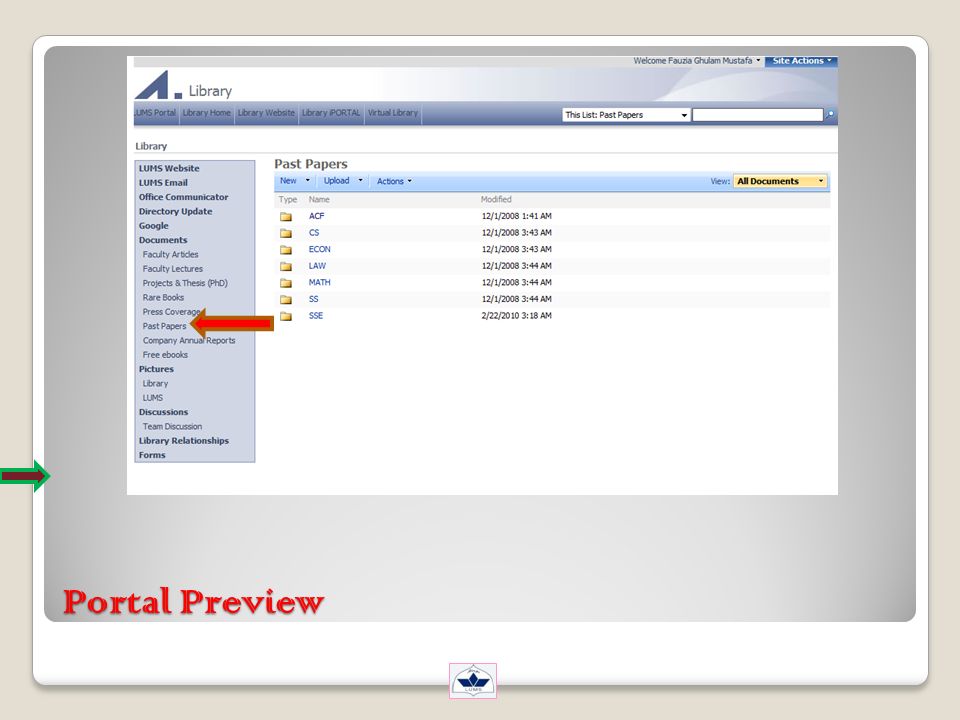The height and width of the screenshot is (720, 960).
Task: Open the ACF folder icon
Action: click(286, 217)
